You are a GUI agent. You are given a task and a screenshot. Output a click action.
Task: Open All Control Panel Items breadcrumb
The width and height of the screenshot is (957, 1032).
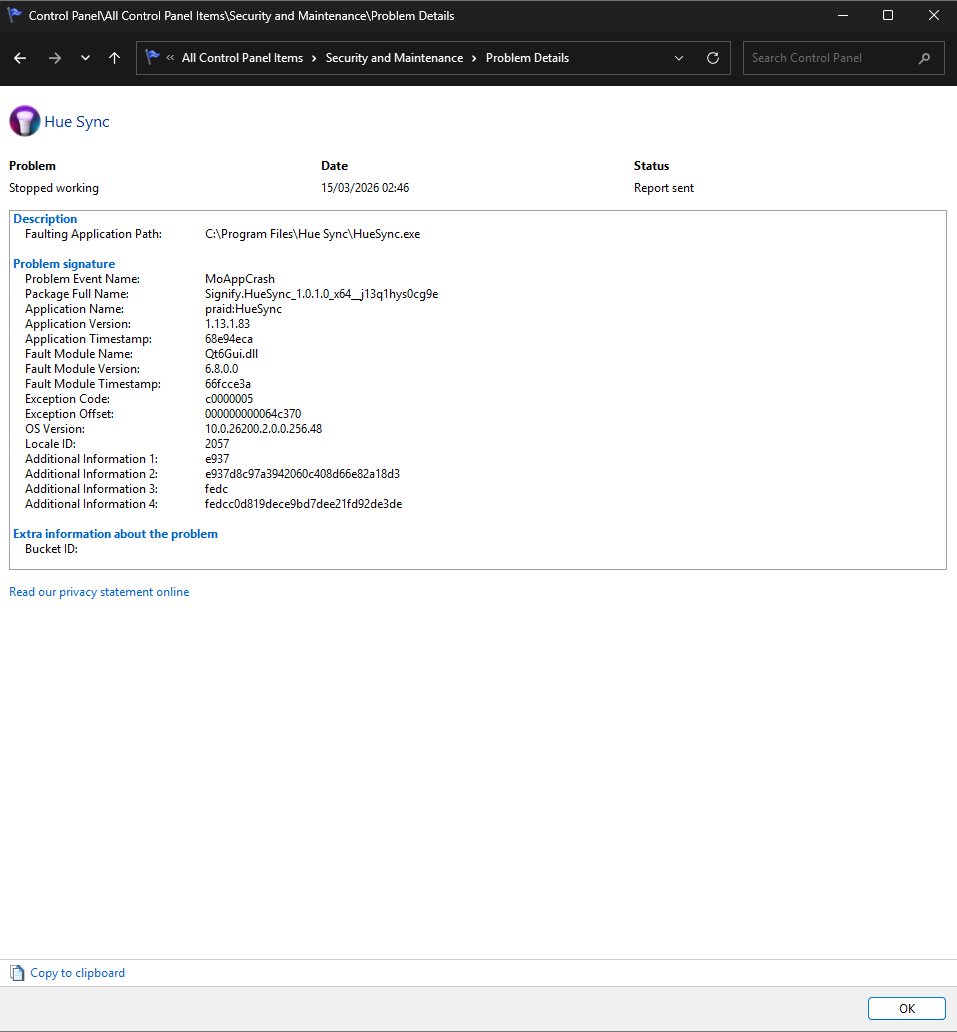[x=242, y=58]
